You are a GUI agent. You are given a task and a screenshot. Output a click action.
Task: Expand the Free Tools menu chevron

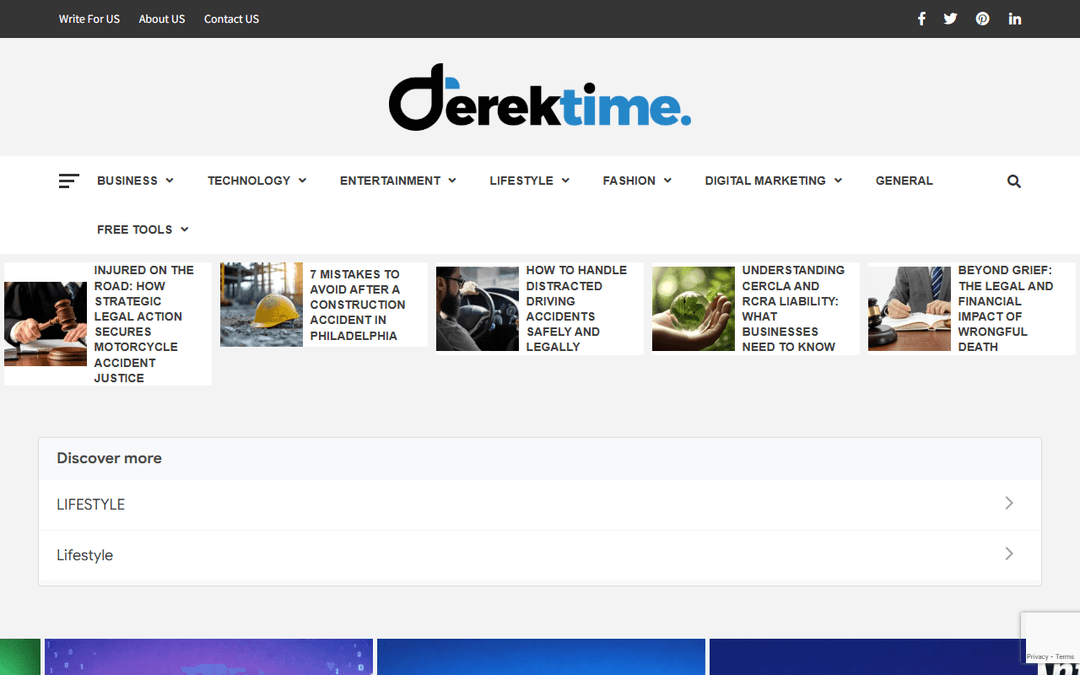(185, 229)
